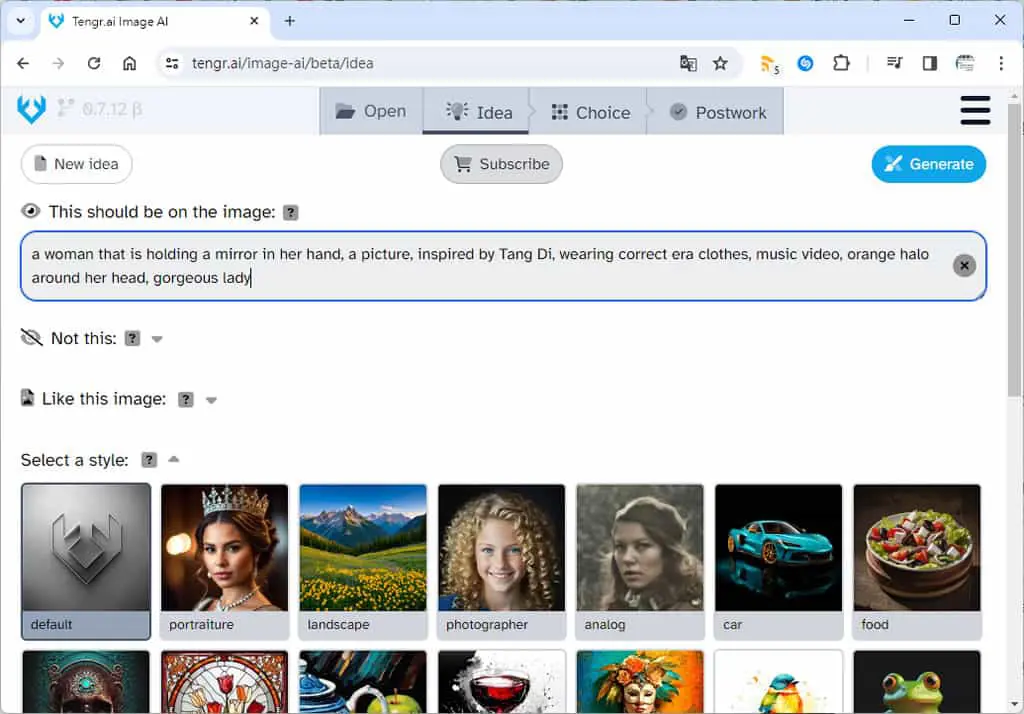Click the Tengr.ai logo icon
The height and width of the screenshot is (714, 1024).
pyautogui.click(x=31, y=109)
